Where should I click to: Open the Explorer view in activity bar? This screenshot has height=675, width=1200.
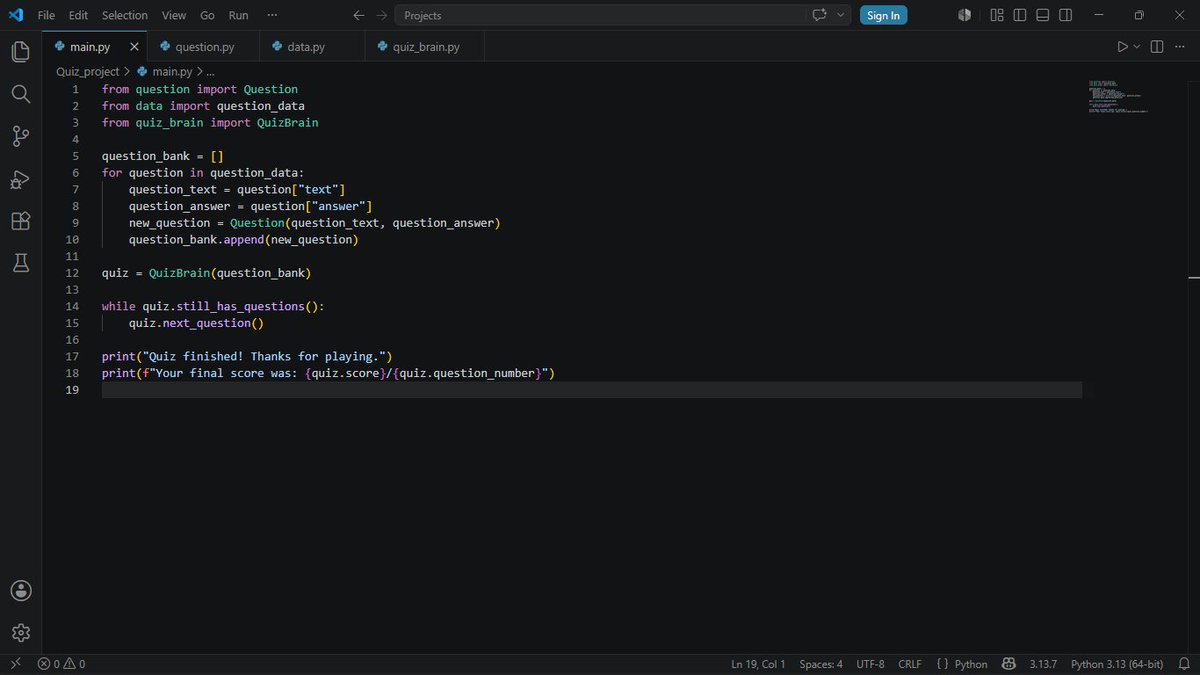[x=20, y=51]
